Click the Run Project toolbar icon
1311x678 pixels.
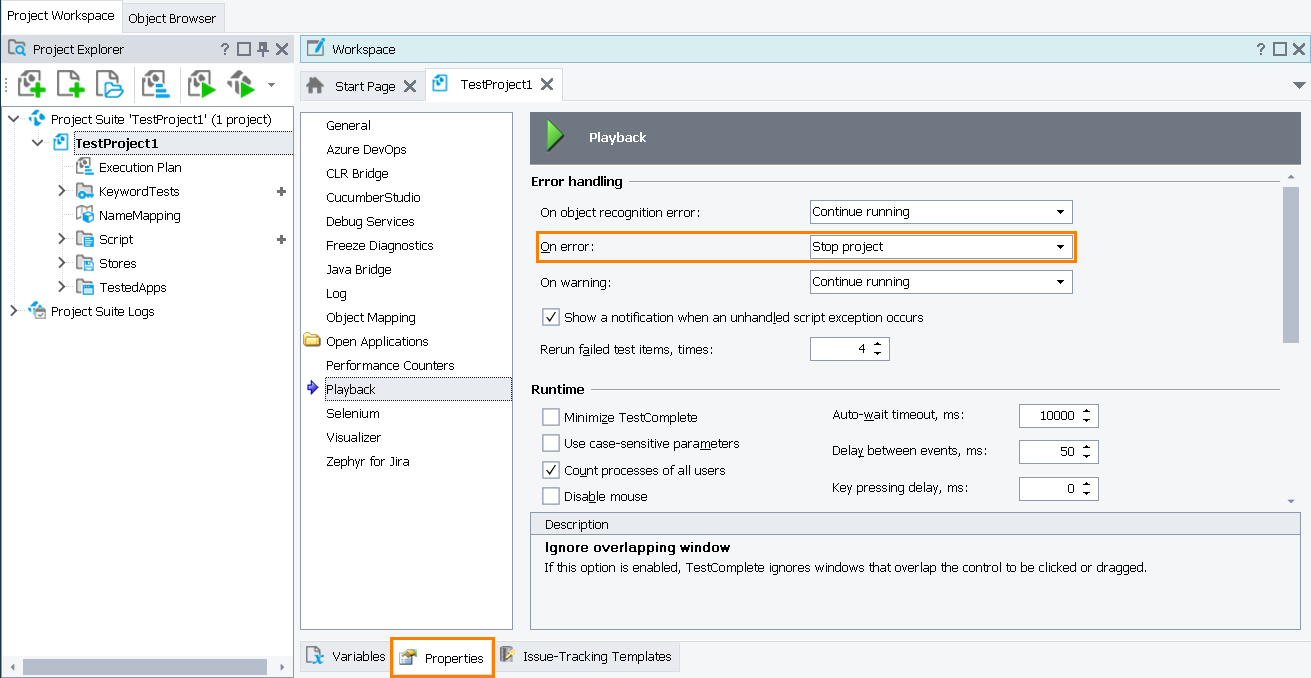pyautogui.click(x=201, y=84)
